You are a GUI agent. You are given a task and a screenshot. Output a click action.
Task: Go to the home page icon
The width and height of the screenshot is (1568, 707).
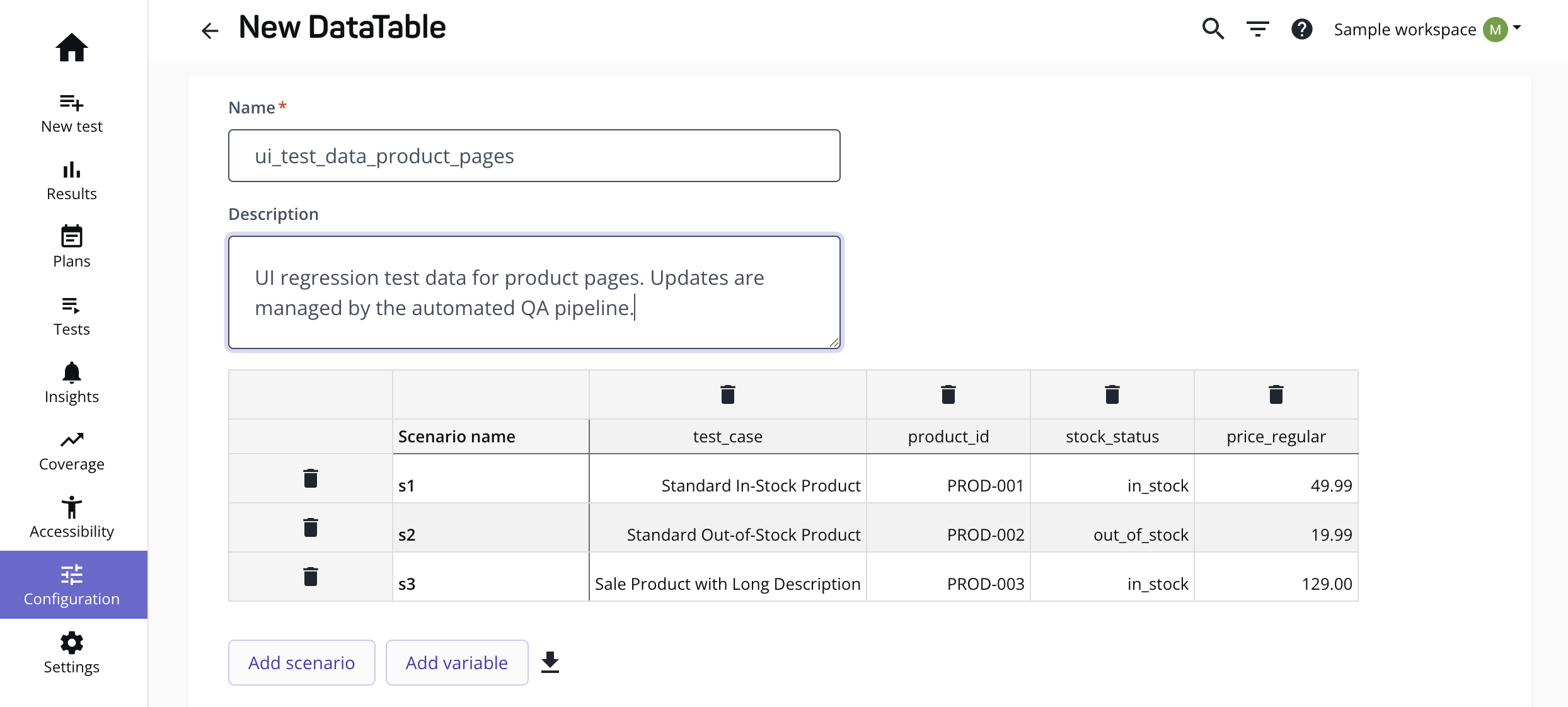tap(71, 48)
